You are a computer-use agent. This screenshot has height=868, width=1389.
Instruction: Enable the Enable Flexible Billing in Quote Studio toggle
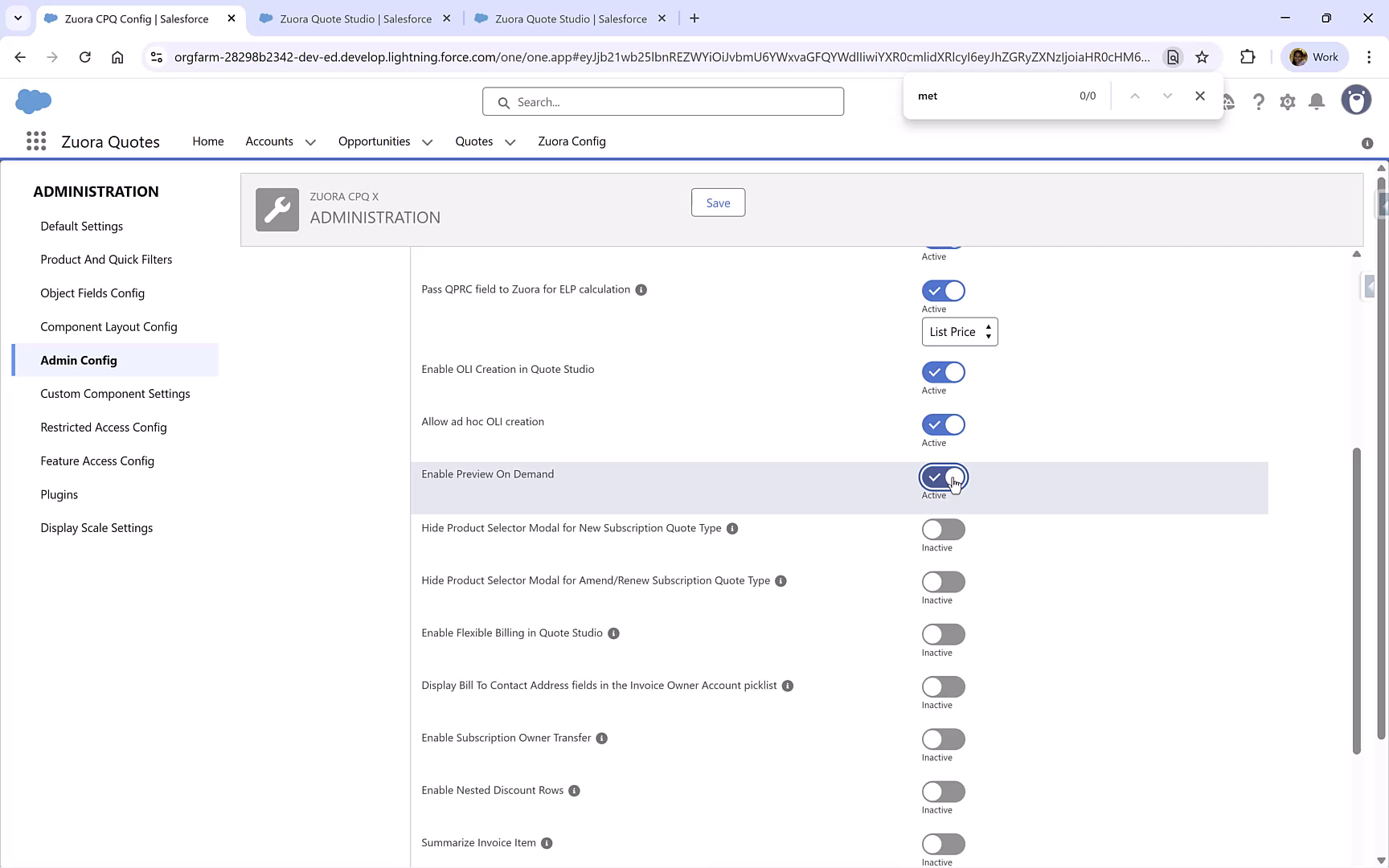coord(943,634)
